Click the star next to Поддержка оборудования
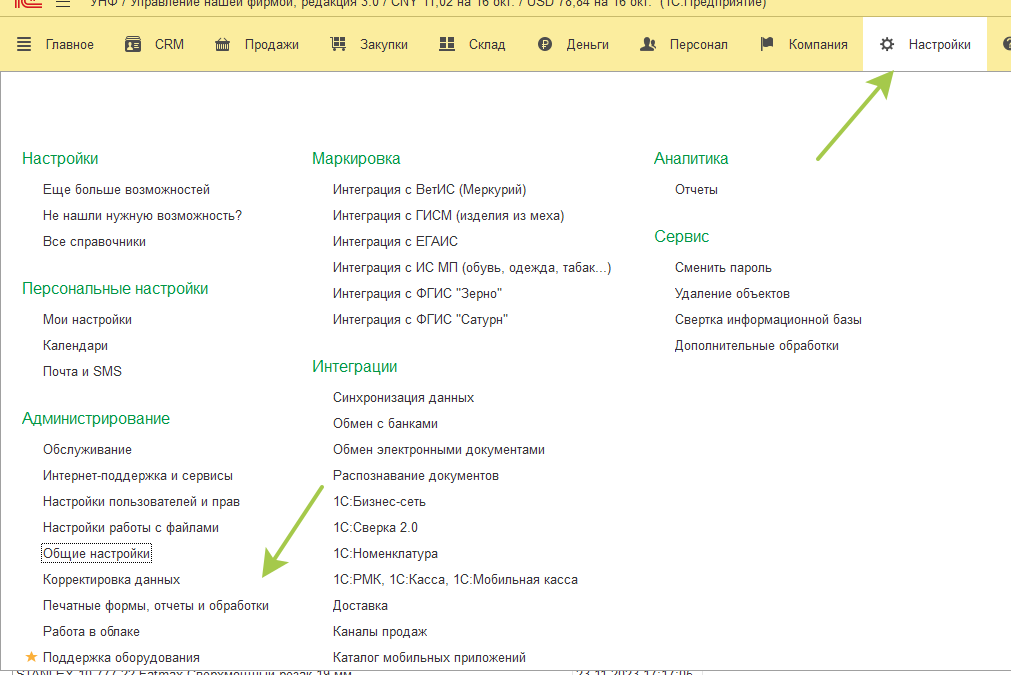This screenshot has height=675, width=1011. (31, 657)
